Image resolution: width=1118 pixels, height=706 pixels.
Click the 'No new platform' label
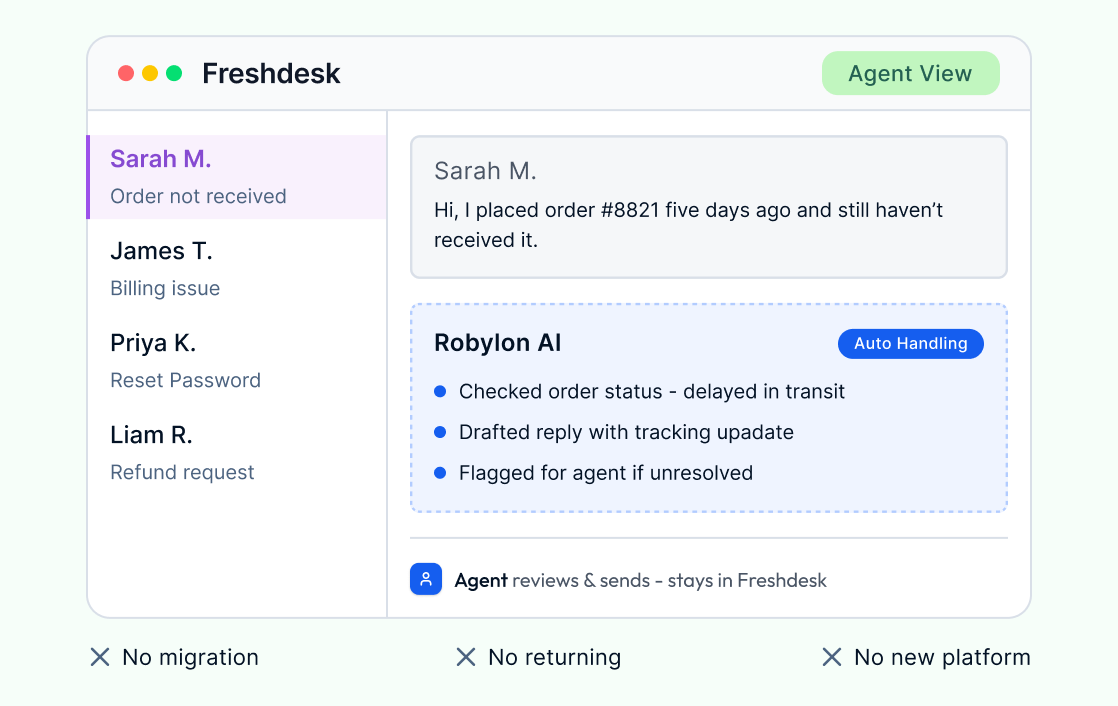pyautogui.click(x=943, y=657)
